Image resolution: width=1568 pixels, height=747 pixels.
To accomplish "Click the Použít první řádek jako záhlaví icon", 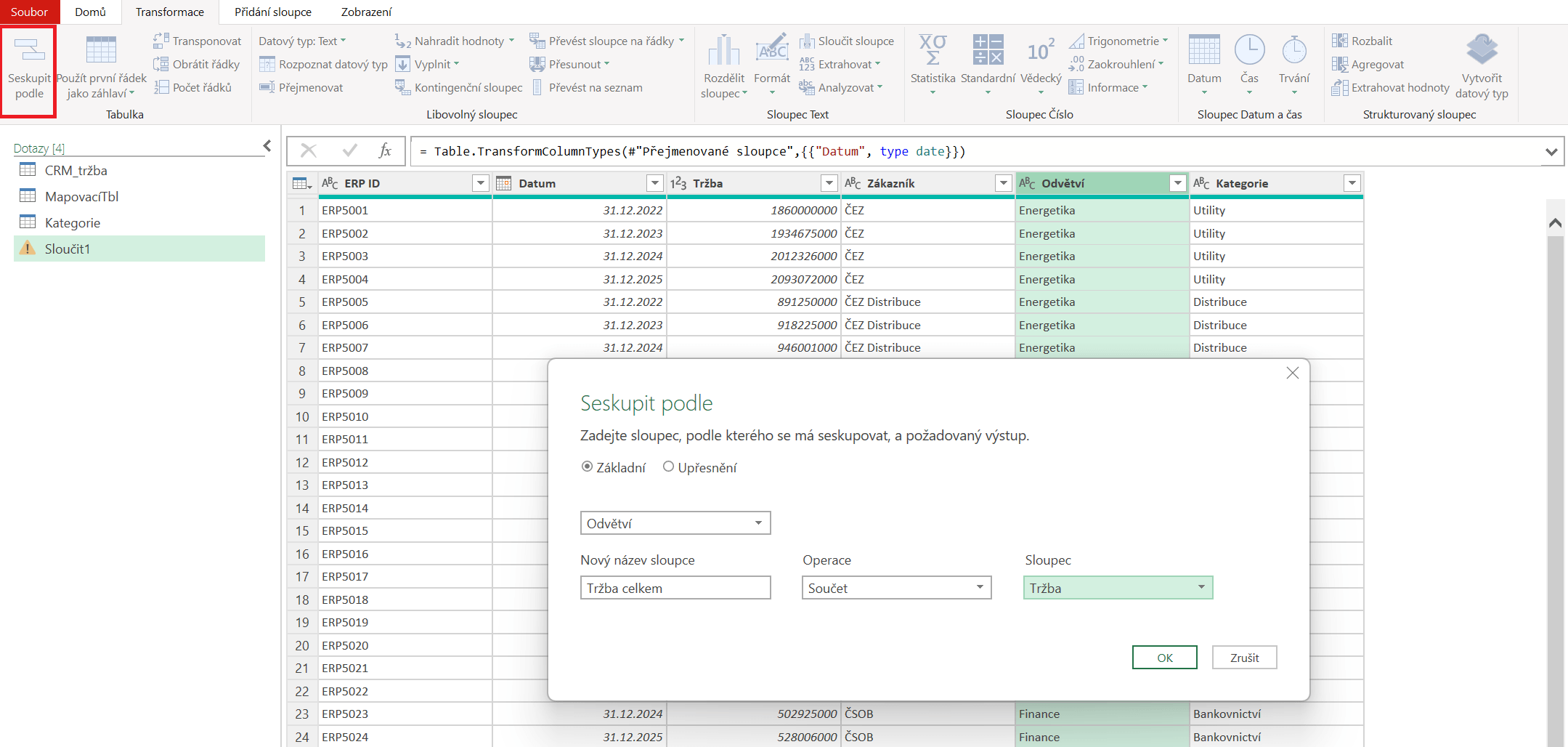I will 101,51.
